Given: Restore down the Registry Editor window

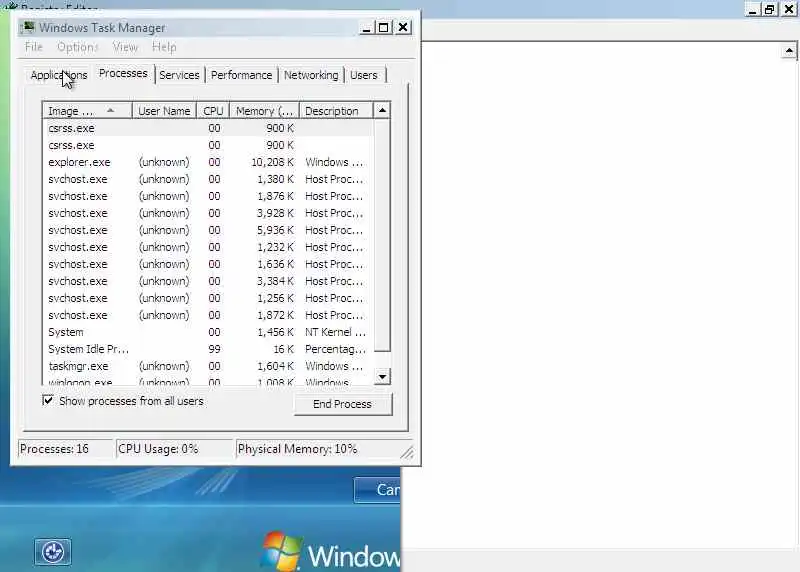Looking at the screenshot, I should tap(769, 9).
